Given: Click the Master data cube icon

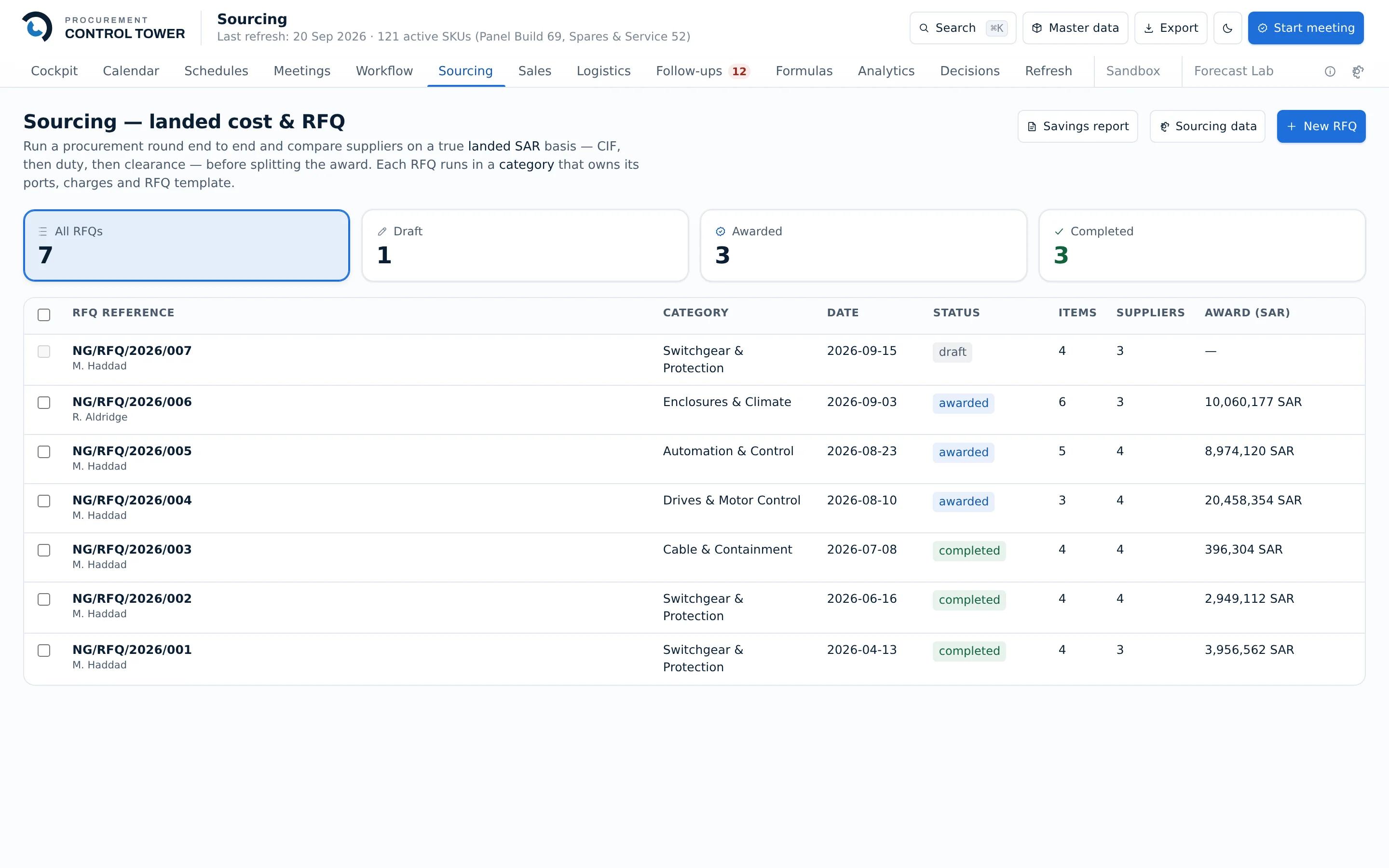Looking at the screenshot, I should click(1036, 28).
